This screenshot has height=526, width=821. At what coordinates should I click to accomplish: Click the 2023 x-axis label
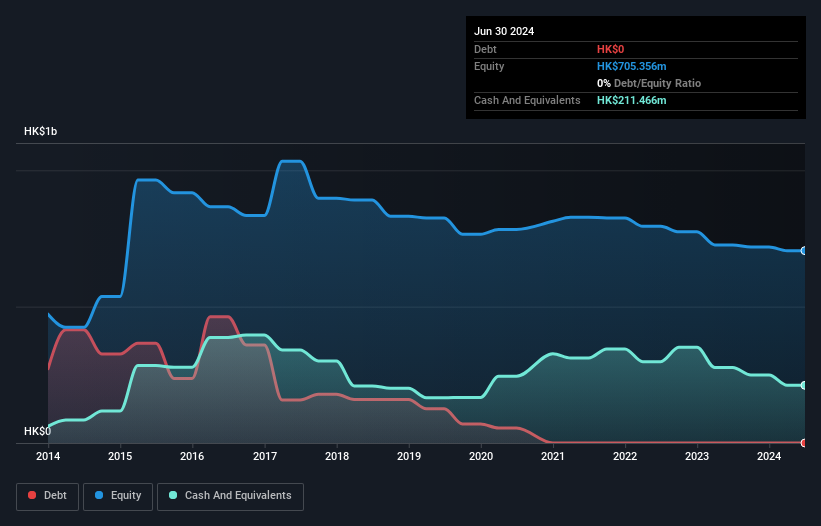[x=697, y=456]
